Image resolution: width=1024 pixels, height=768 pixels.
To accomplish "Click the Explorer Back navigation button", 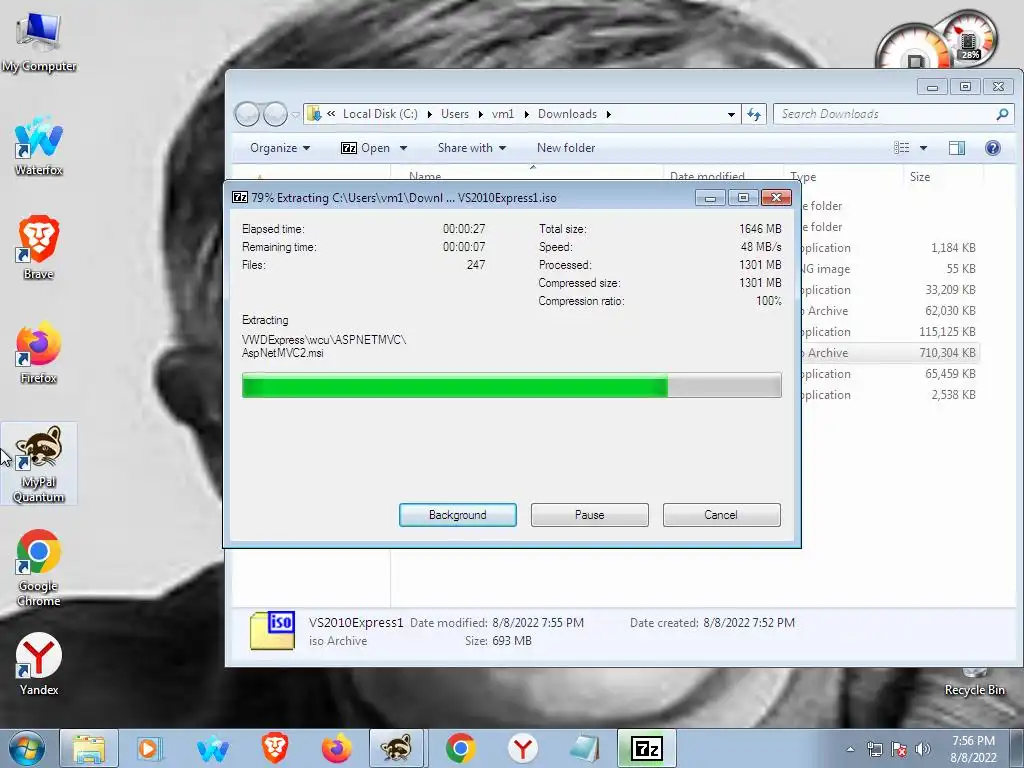I will click(248, 114).
